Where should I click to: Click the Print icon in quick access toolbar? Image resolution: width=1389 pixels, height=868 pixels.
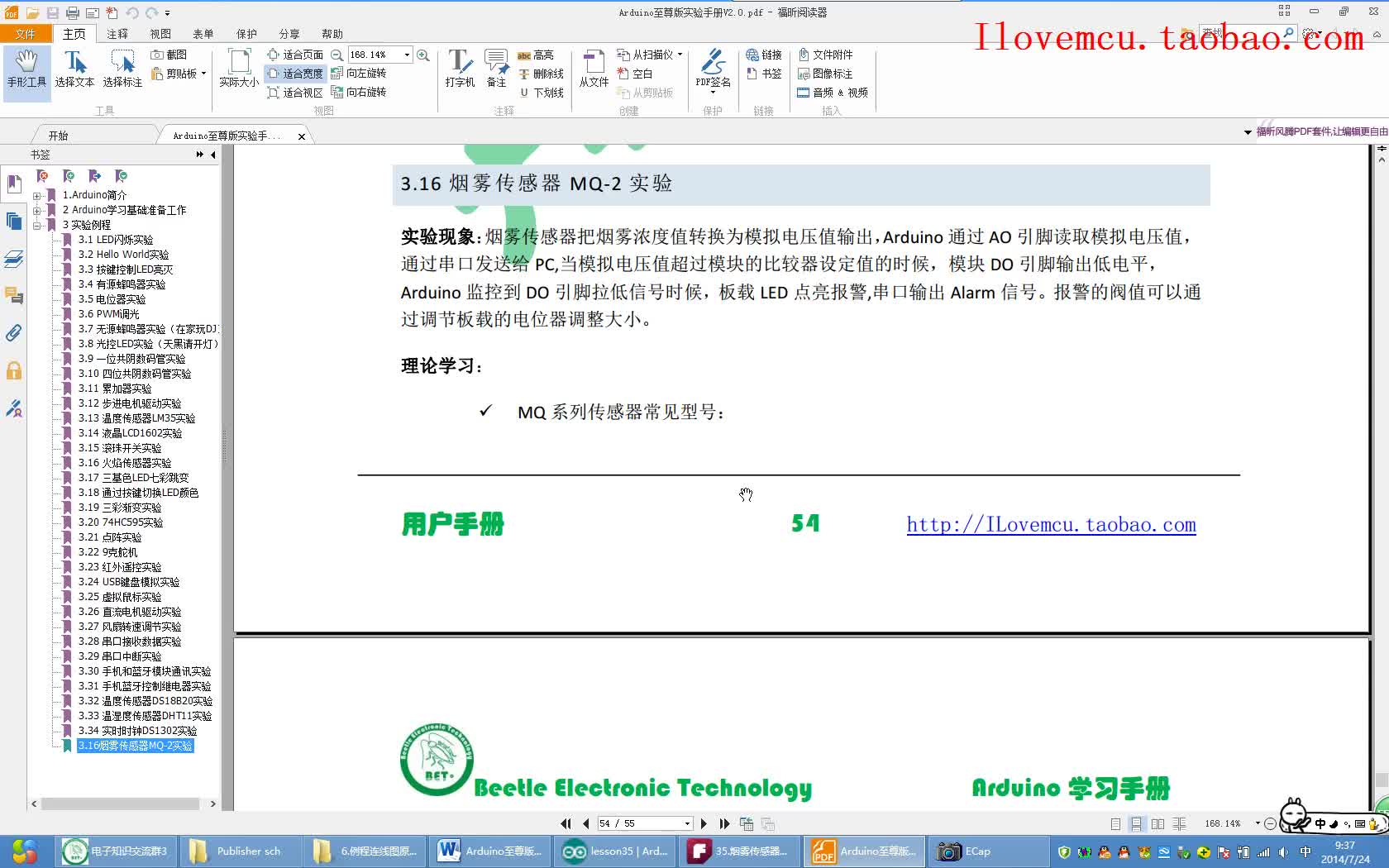click(73, 12)
